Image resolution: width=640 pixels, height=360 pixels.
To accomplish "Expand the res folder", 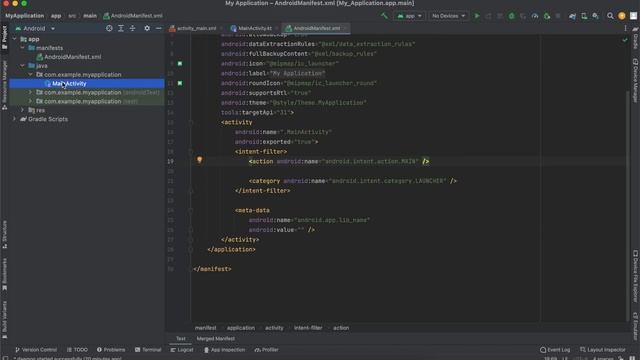I will (22, 110).
